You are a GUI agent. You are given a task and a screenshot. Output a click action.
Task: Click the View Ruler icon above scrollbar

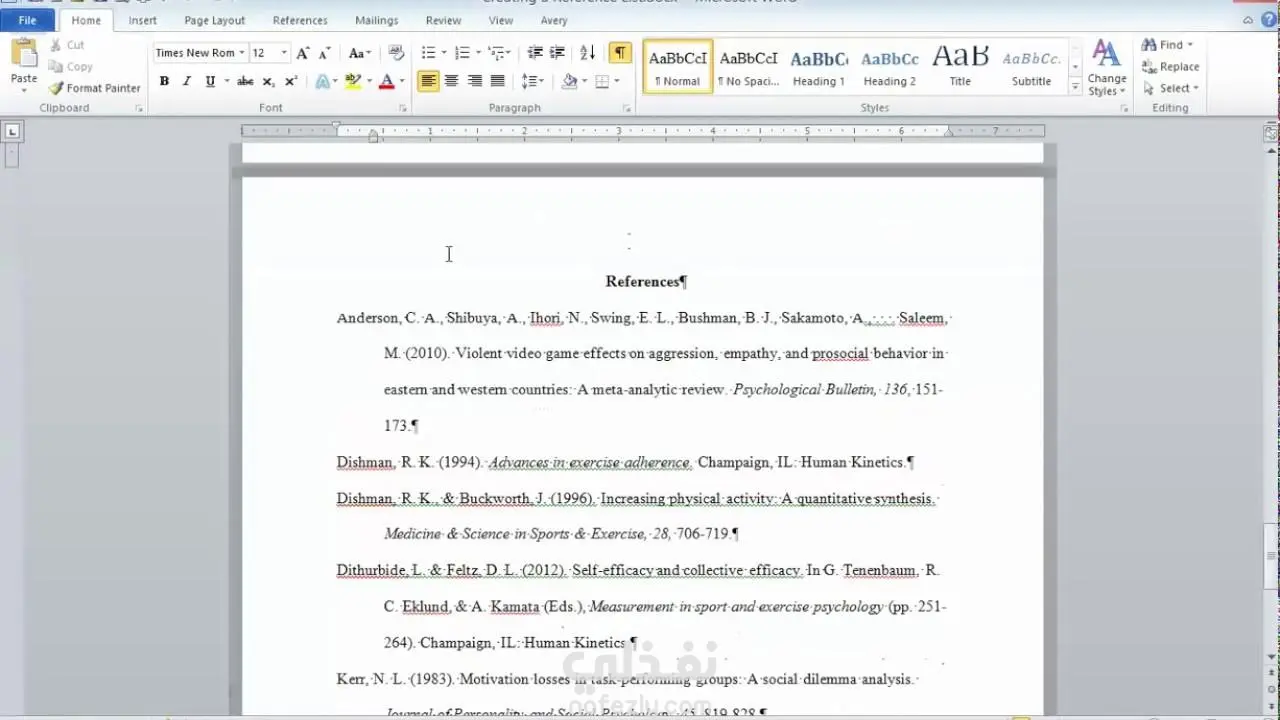pyautogui.click(x=1271, y=131)
